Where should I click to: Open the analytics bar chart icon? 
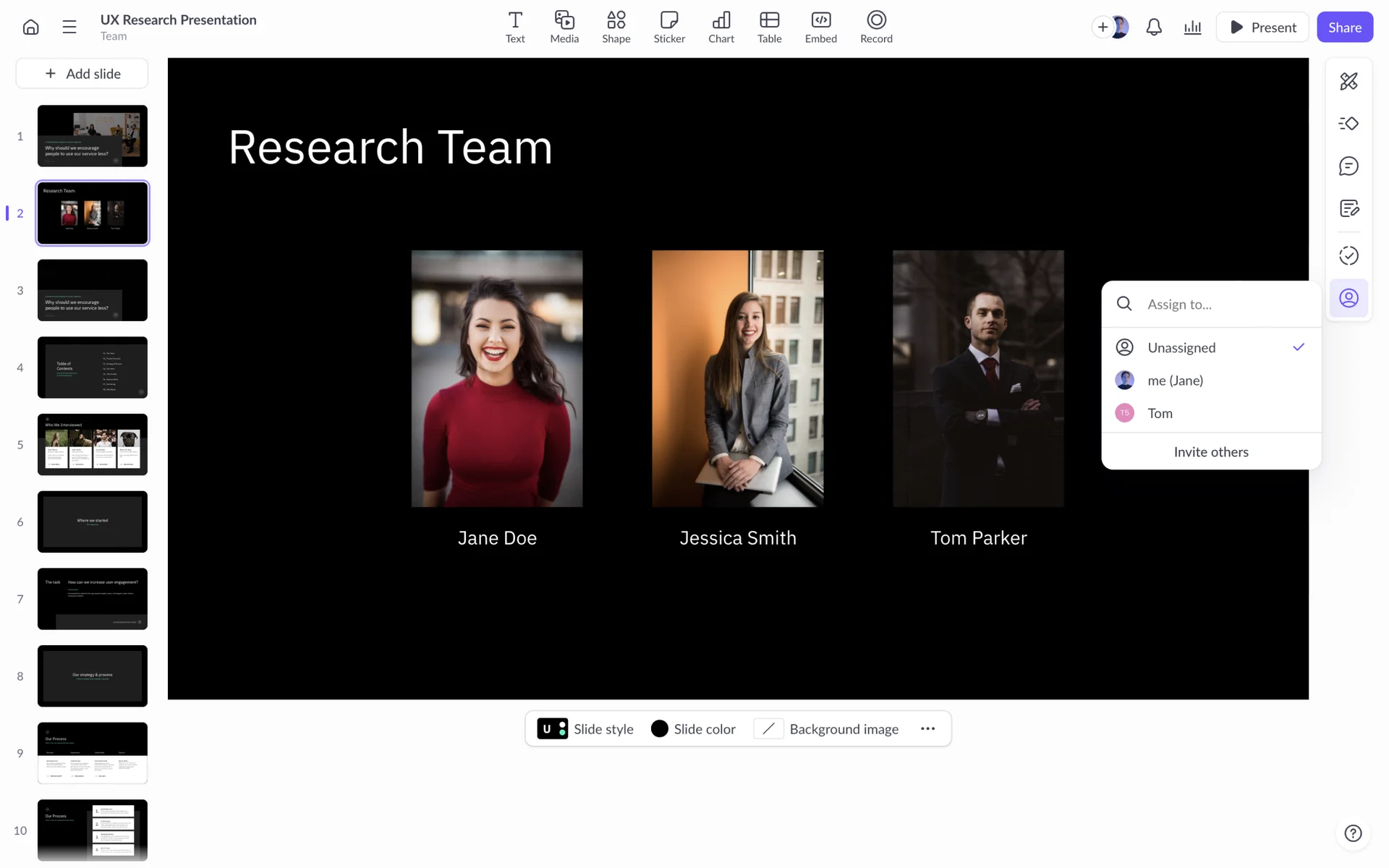click(1192, 27)
